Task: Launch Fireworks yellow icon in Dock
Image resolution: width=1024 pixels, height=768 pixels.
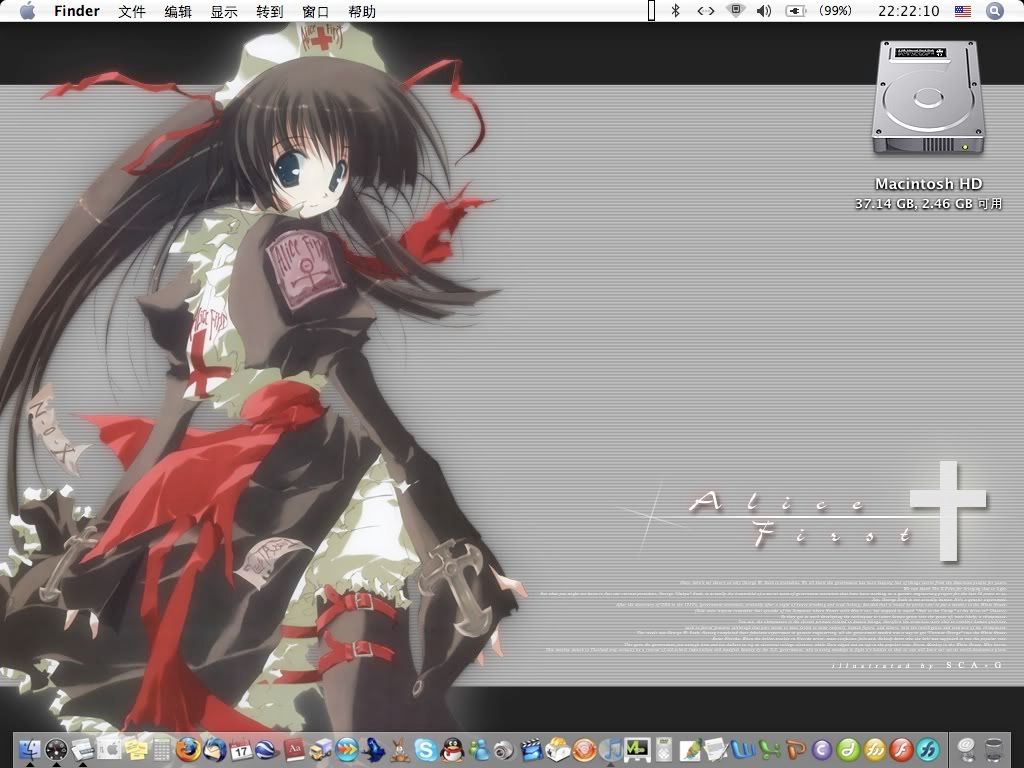Action: (875, 749)
